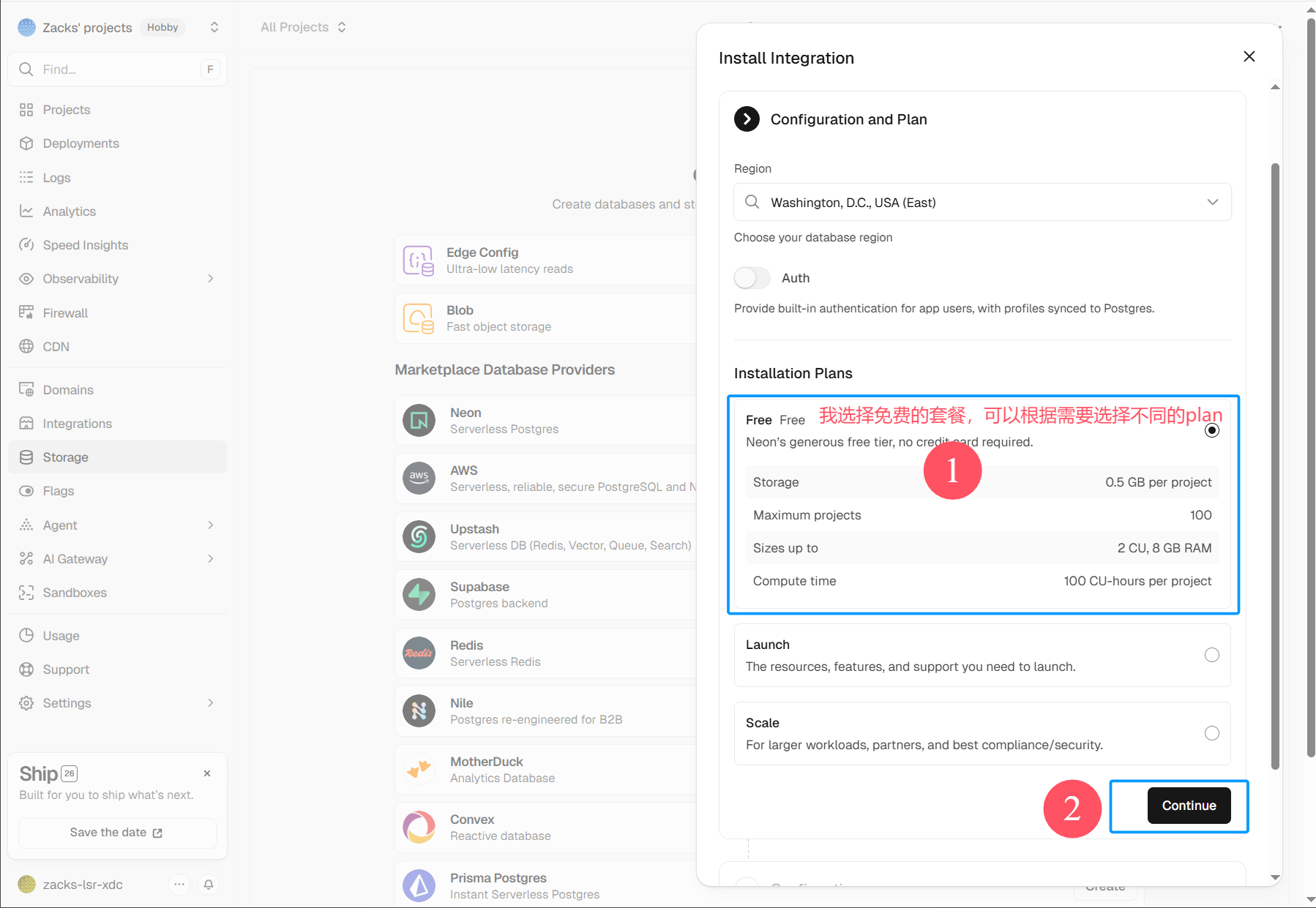The width and height of the screenshot is (1316, 908).
Task: Expand the Settings submenu arrow
Action: tap(211, 703)
